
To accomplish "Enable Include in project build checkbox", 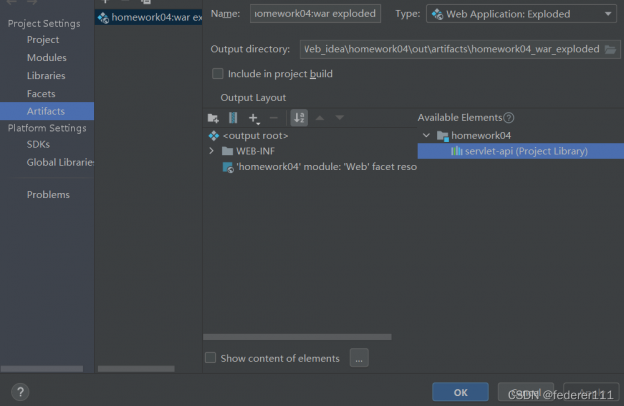I will click(x=218, y=74).
